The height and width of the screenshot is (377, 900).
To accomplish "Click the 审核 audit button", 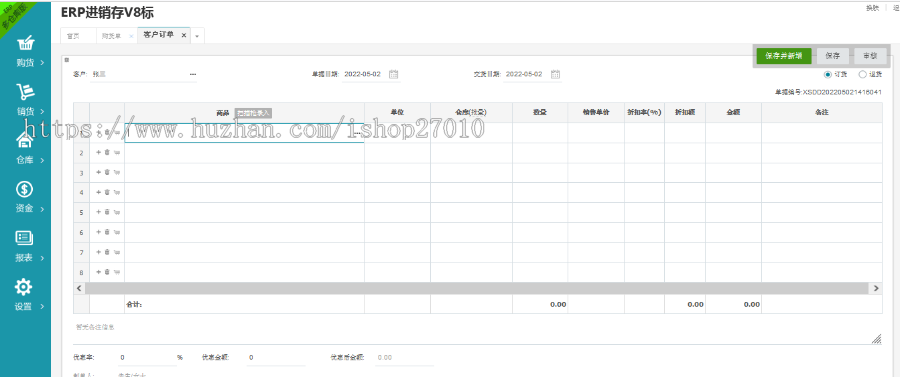I will (x=870, y=56).
